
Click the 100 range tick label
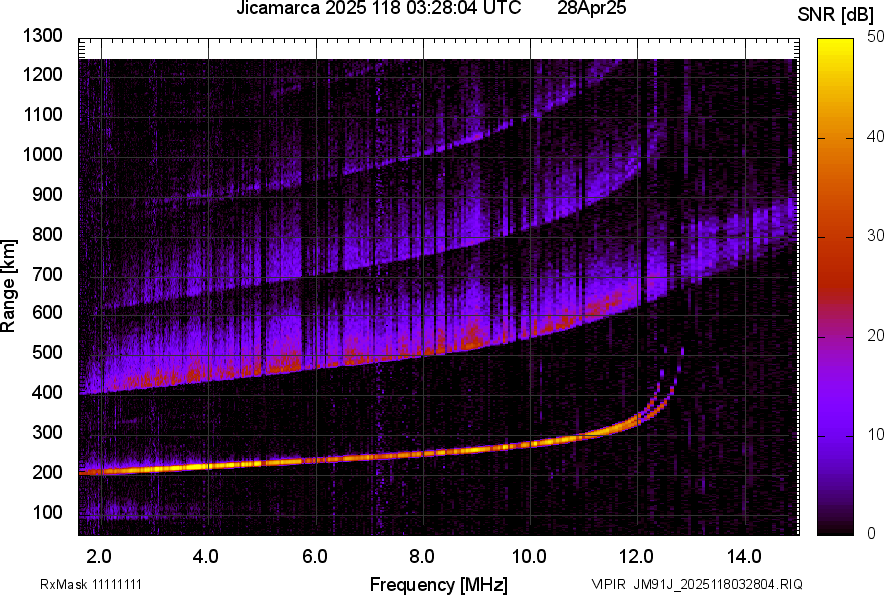(47, 512)
